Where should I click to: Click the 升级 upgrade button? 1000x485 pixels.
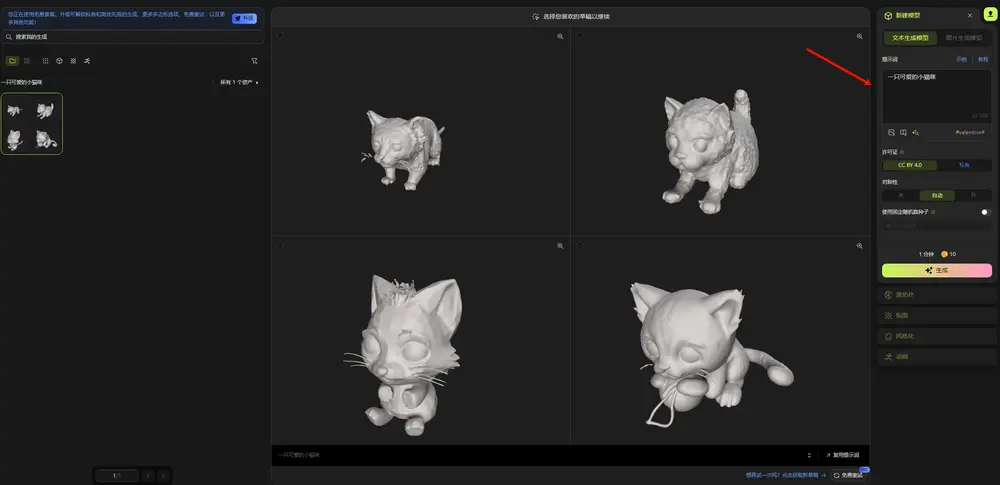[x=244, y=18]
